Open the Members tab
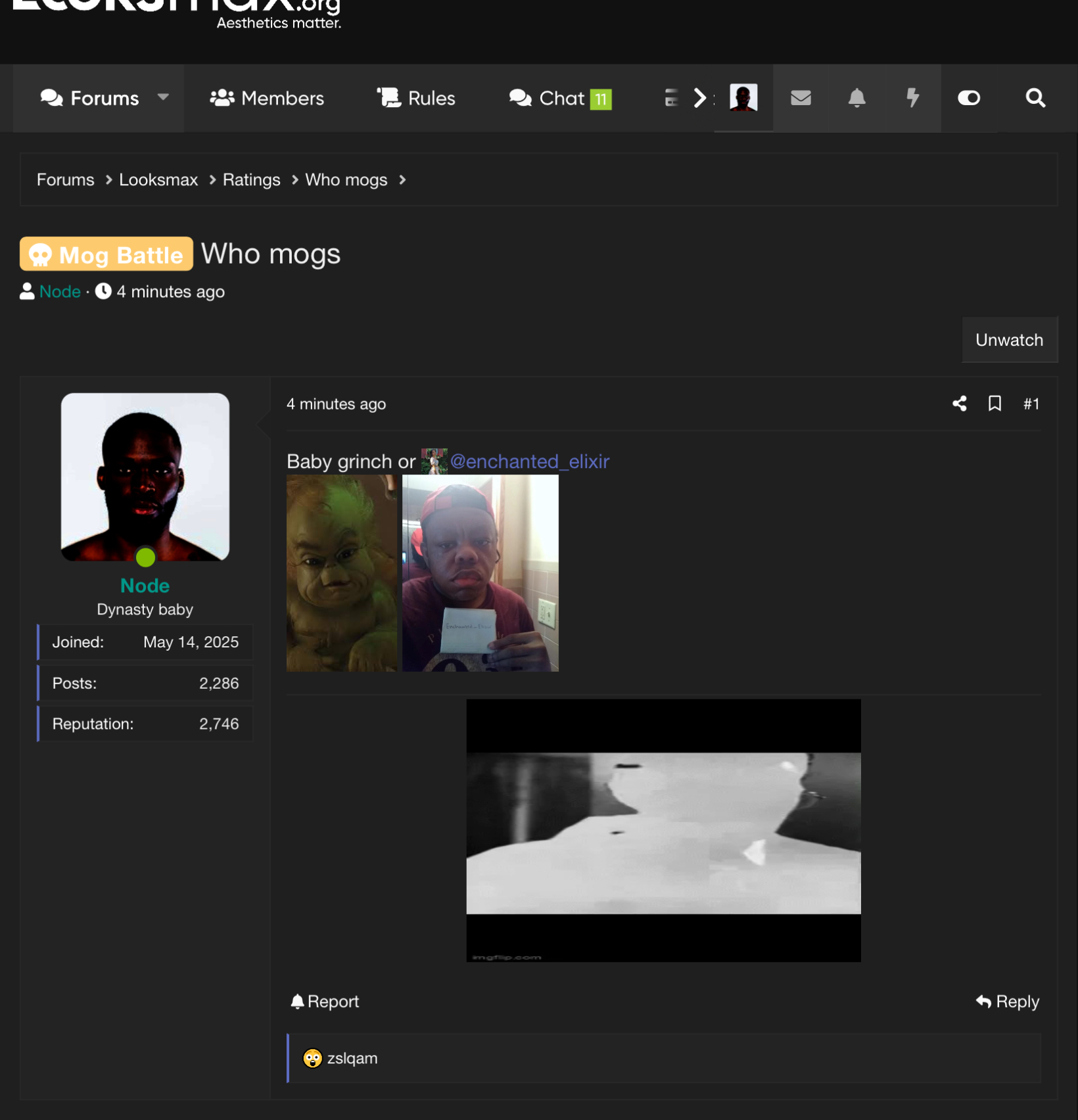 [x=267, y=98]
